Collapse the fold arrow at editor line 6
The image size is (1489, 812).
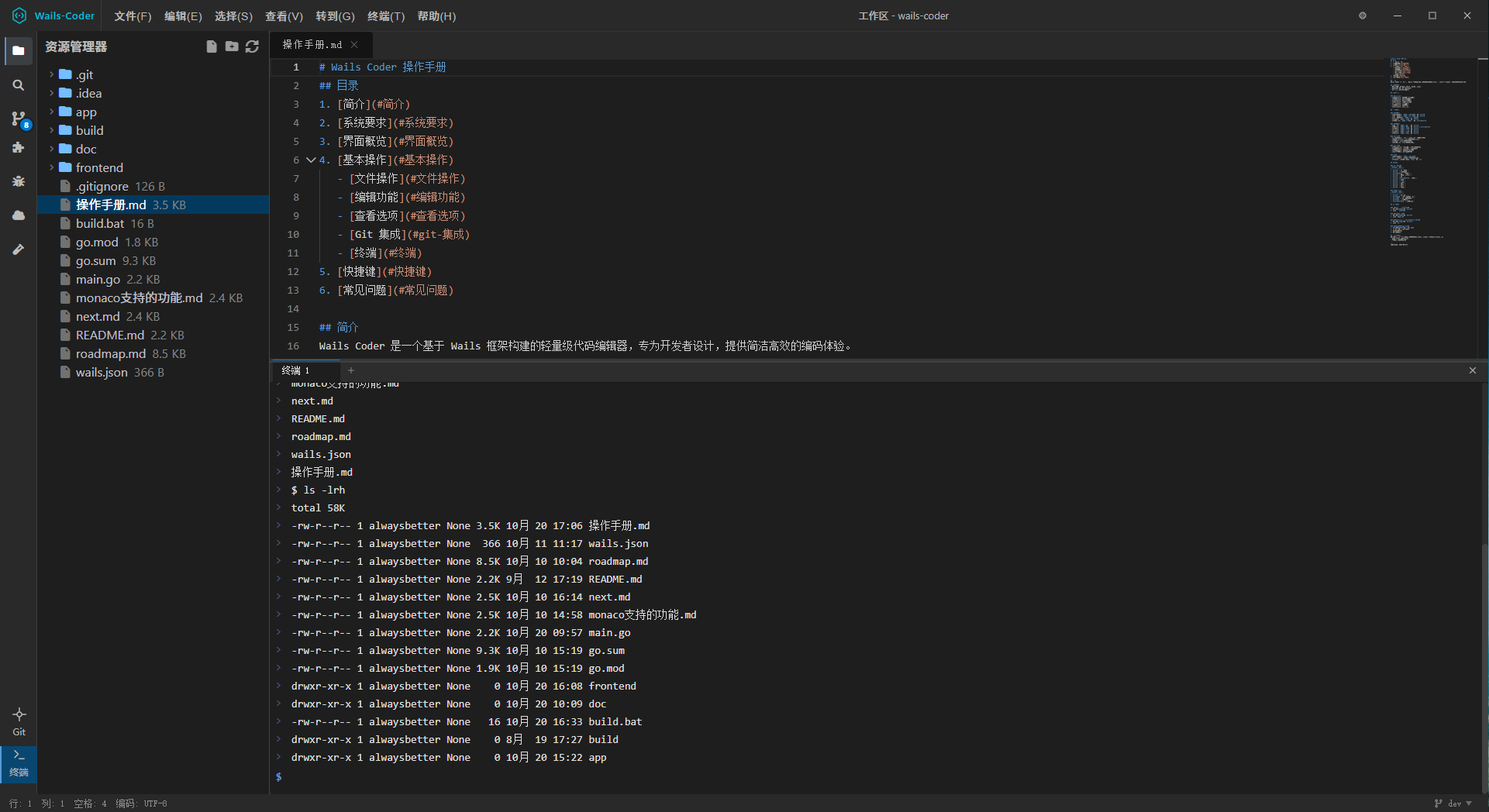311,160
